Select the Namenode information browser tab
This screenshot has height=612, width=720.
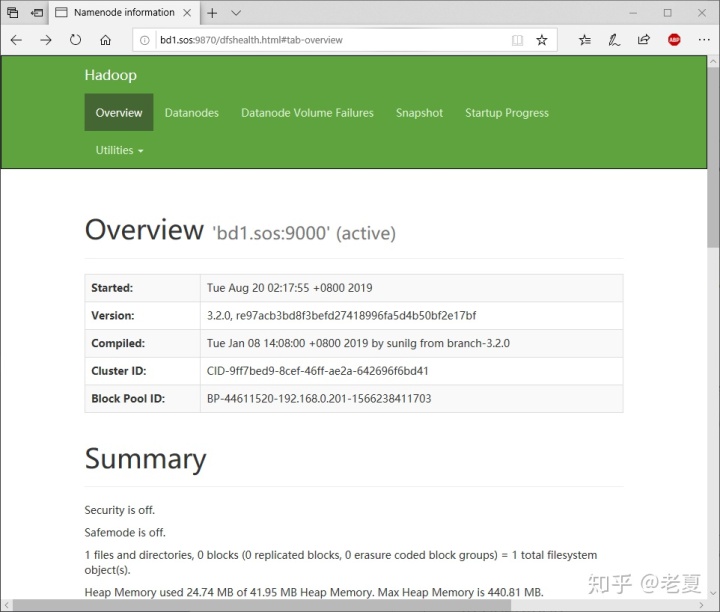tap(124, 12)
